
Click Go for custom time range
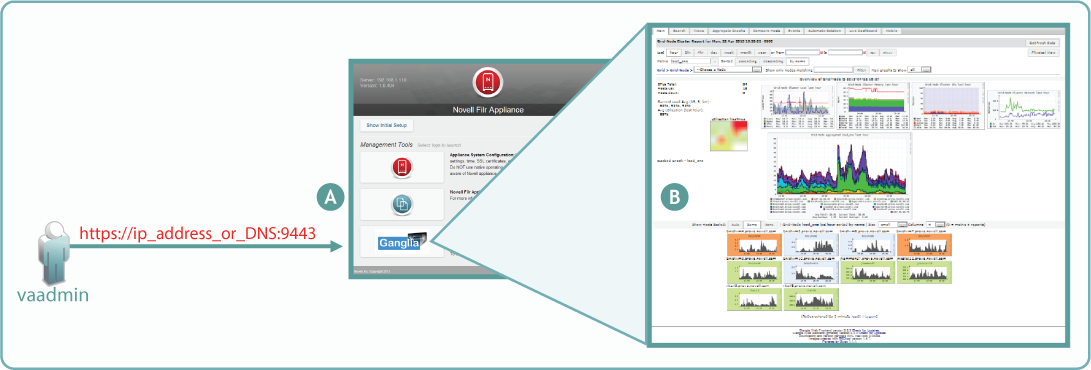873,52
